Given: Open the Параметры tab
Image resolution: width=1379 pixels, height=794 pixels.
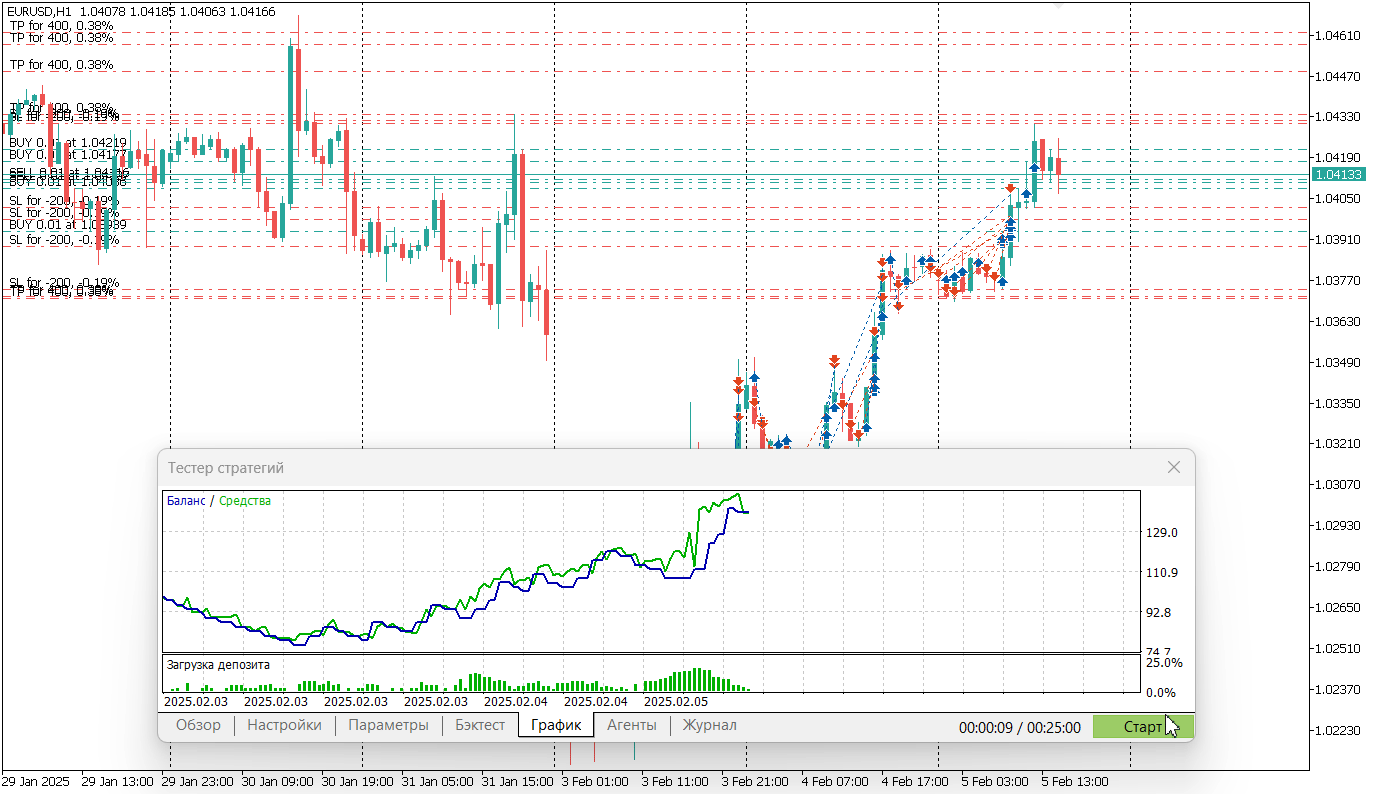Looking at the screenshot, I should click(x=389, y=725).
